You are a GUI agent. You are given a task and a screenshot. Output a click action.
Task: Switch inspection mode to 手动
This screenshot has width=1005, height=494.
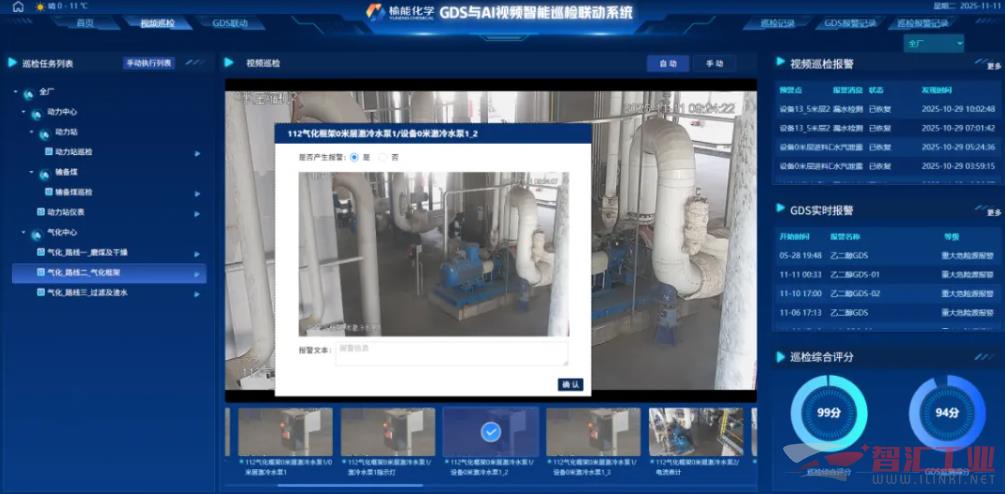tap(714, 63)
